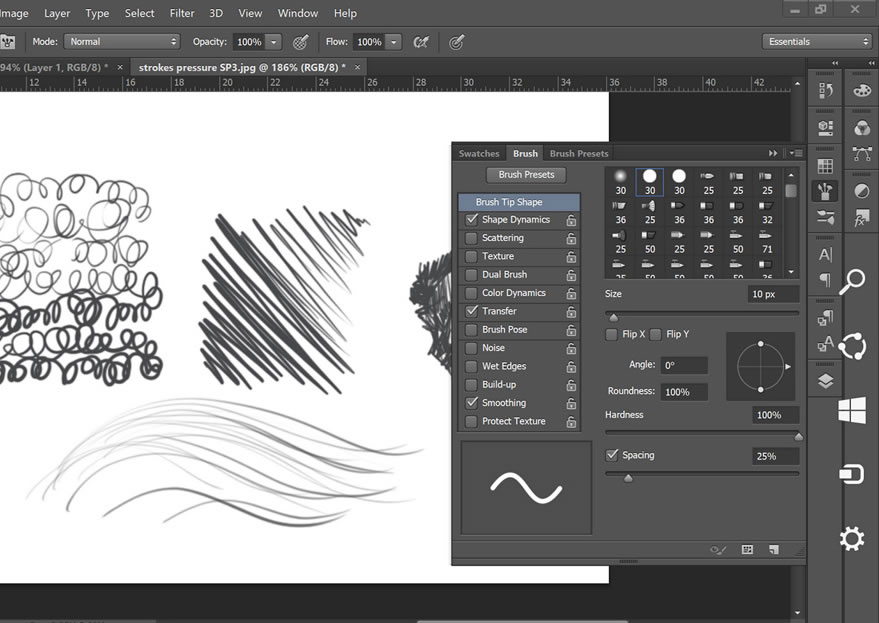Toggle the pressure for opacity icon

(x=300, y=42)
